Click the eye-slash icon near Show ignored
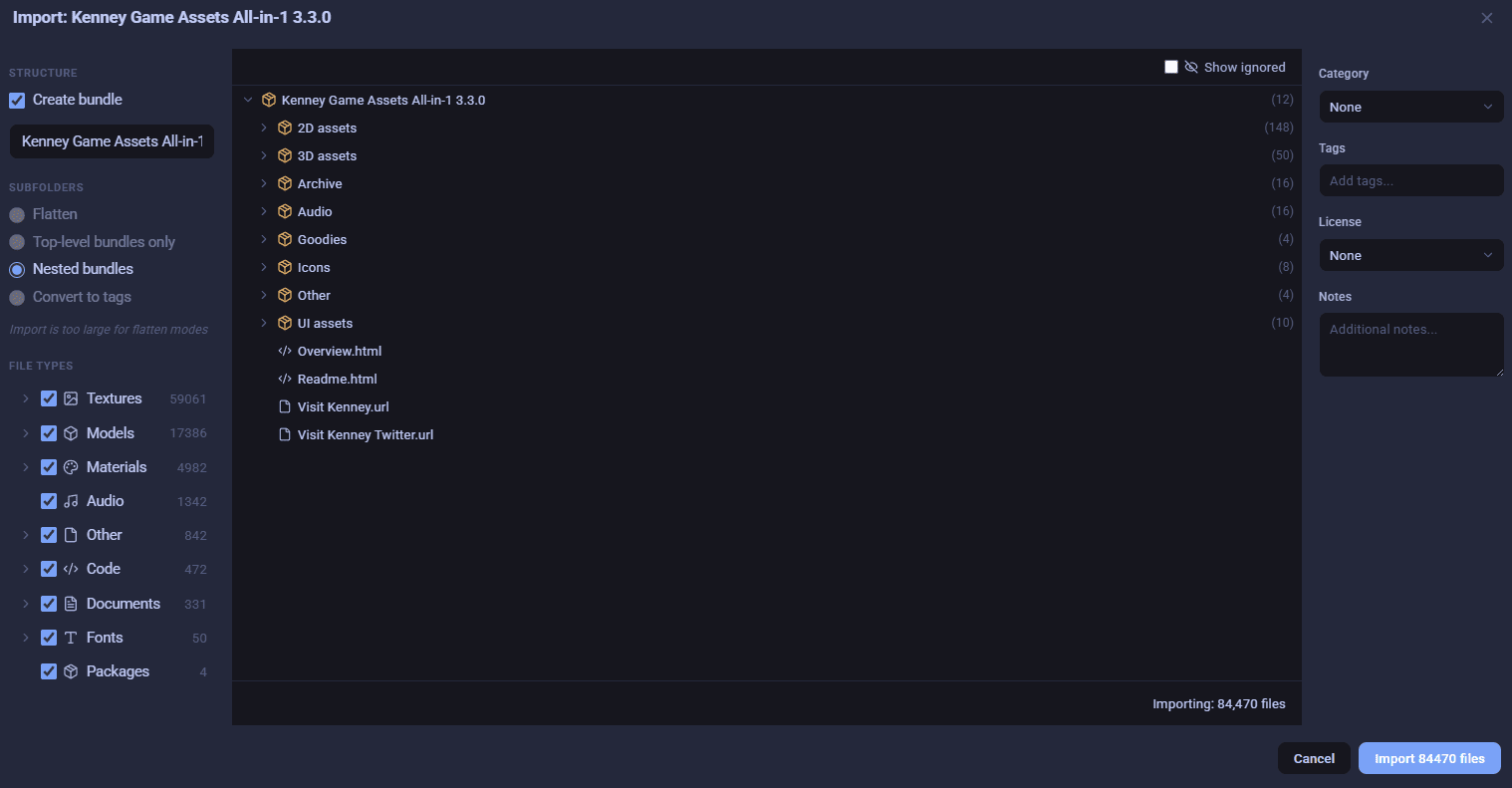Image resolution: width=1512 pixels, height=788 pixels. [1191, 67]
